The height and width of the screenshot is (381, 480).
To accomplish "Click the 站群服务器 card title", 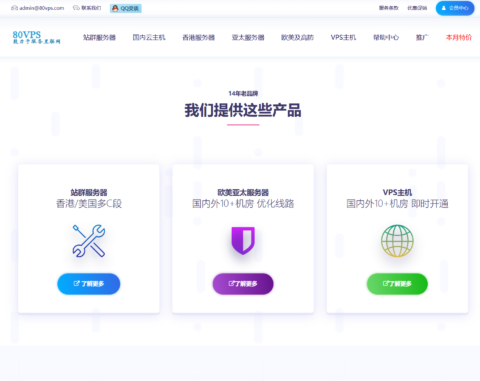I will [x=89, y=192].
